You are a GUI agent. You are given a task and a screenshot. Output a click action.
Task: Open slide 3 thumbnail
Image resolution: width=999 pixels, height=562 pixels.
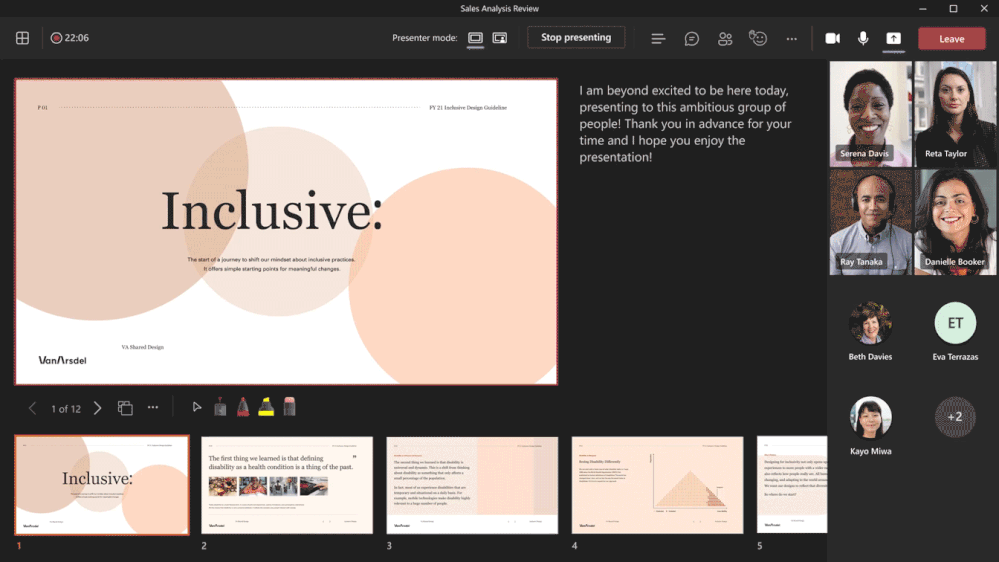(x=472, y=485)
